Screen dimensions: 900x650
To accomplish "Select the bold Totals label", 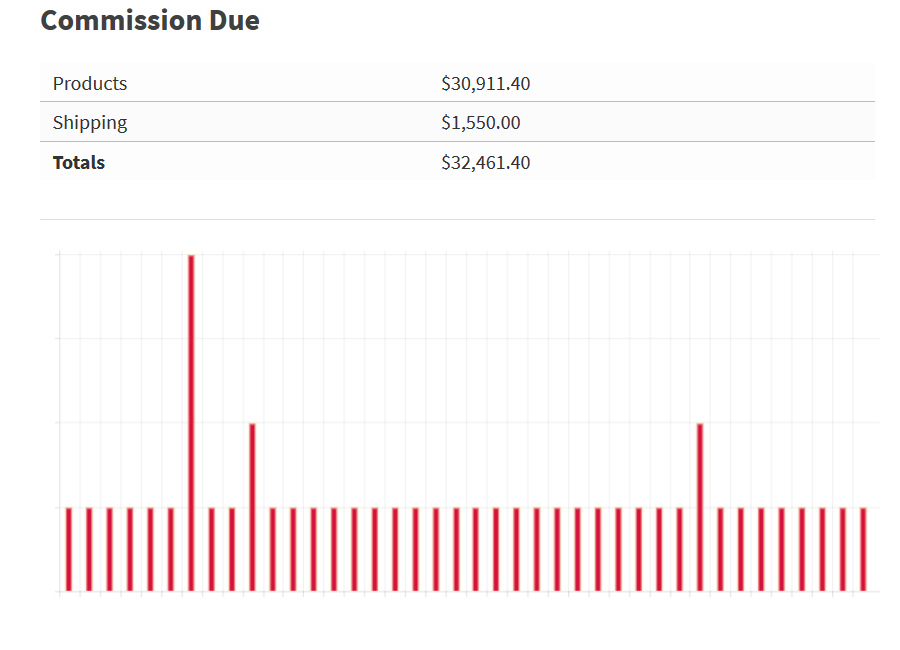I will (x=79, y=162).
